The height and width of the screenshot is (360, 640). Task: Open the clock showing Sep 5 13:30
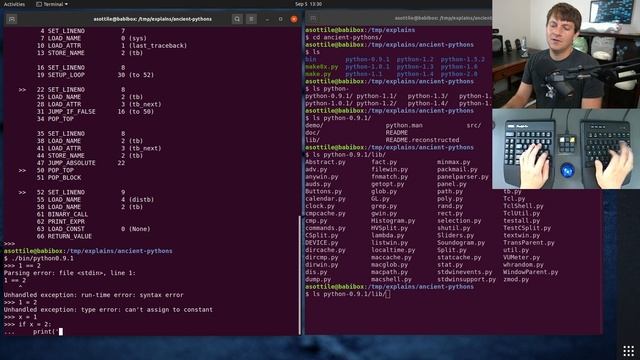308,4
